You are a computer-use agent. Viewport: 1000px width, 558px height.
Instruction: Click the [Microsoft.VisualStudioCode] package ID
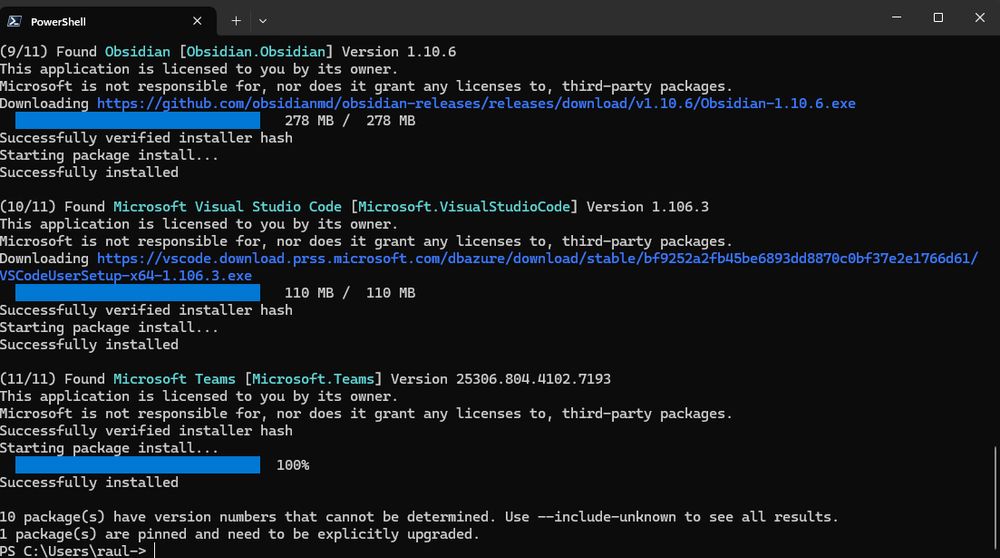click(x=464, y=207)
